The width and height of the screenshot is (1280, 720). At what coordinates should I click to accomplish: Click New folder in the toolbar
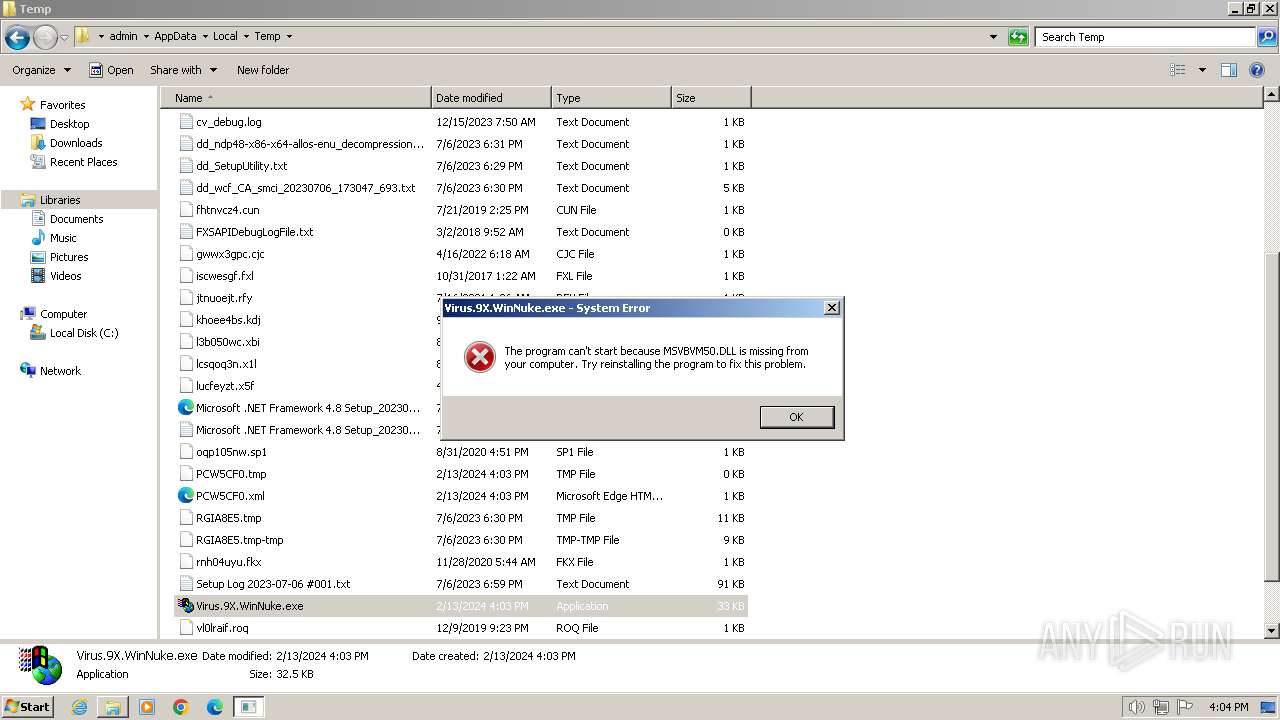pos(263,70)
